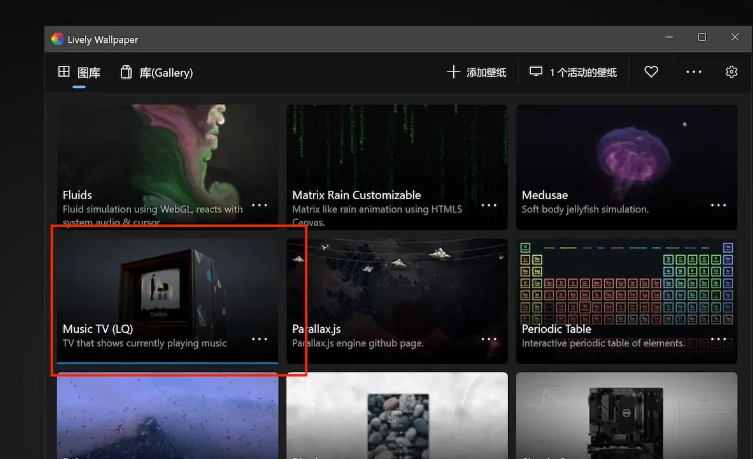
Task: Click the plus icon before 添加壁纸
Action: (x=453, y=72)
